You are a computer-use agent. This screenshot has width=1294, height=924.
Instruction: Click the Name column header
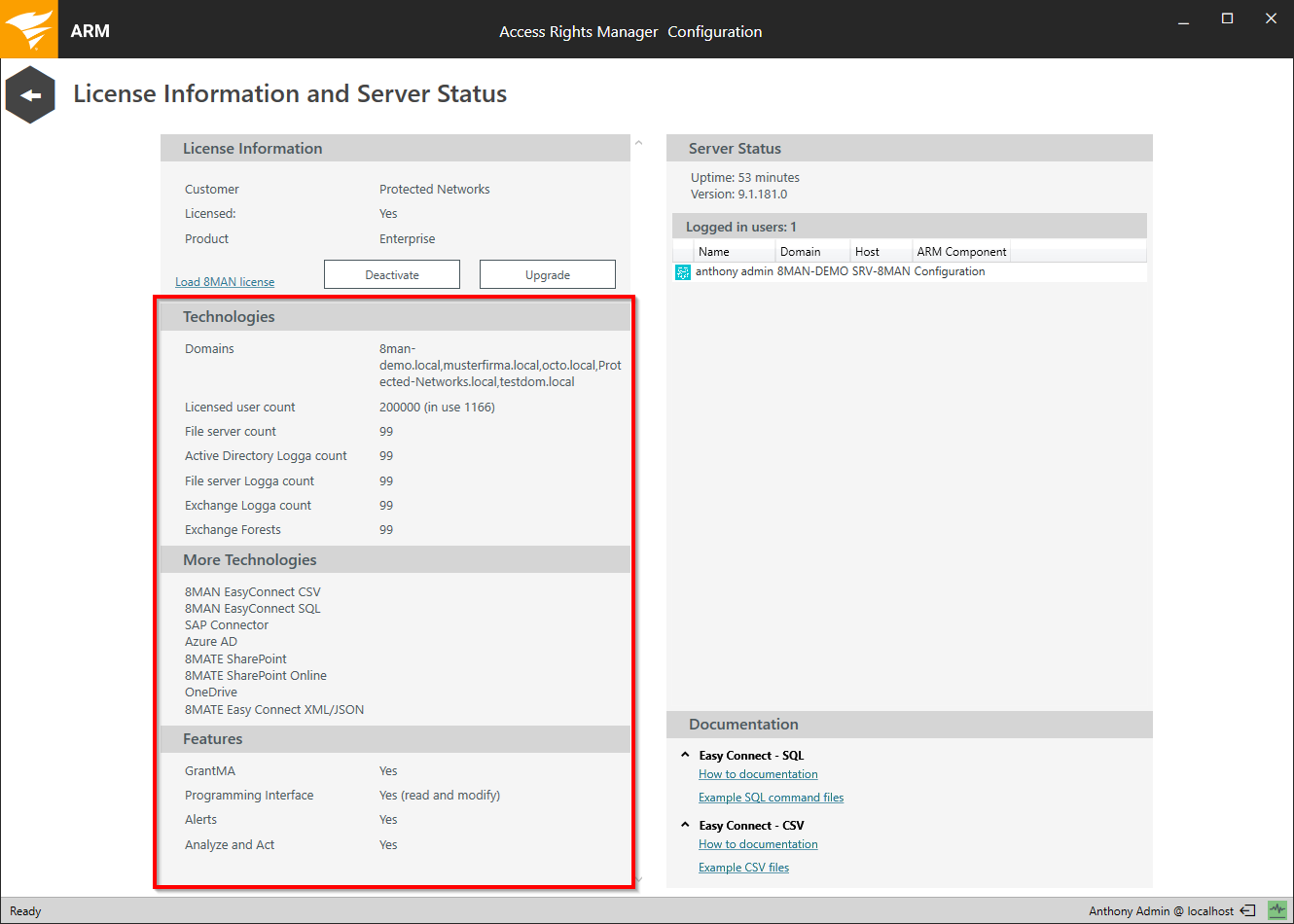pos(711,251)
